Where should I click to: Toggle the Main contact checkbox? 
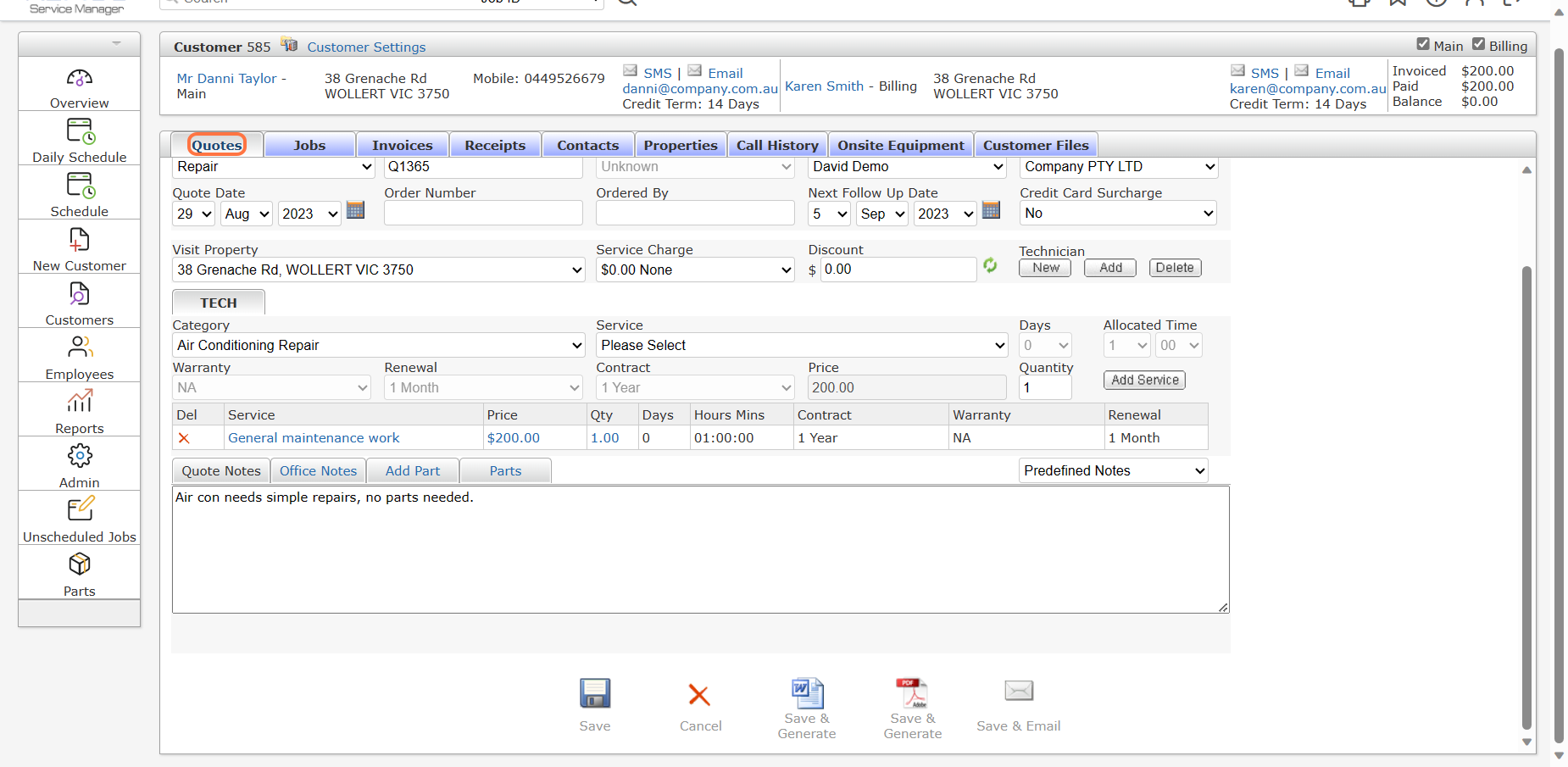point(1423,44)
